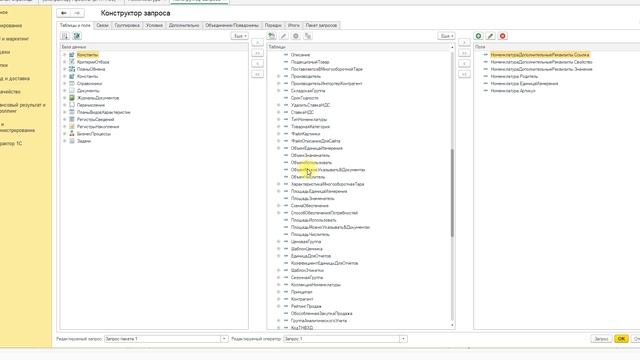Image resolution: width=640 pixels, height=360 pixels.
Task: Open the Редактируемый оператор dropdown arrow
Action: pos(403,339)
